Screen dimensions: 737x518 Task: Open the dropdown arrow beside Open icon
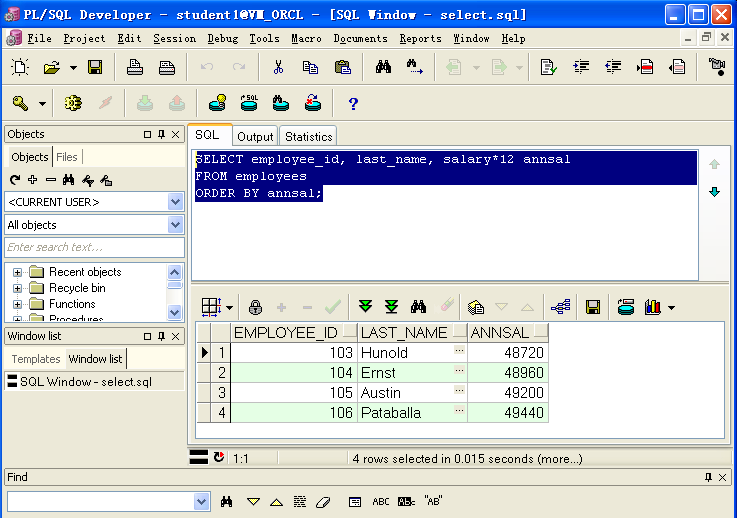coord(73,68)
